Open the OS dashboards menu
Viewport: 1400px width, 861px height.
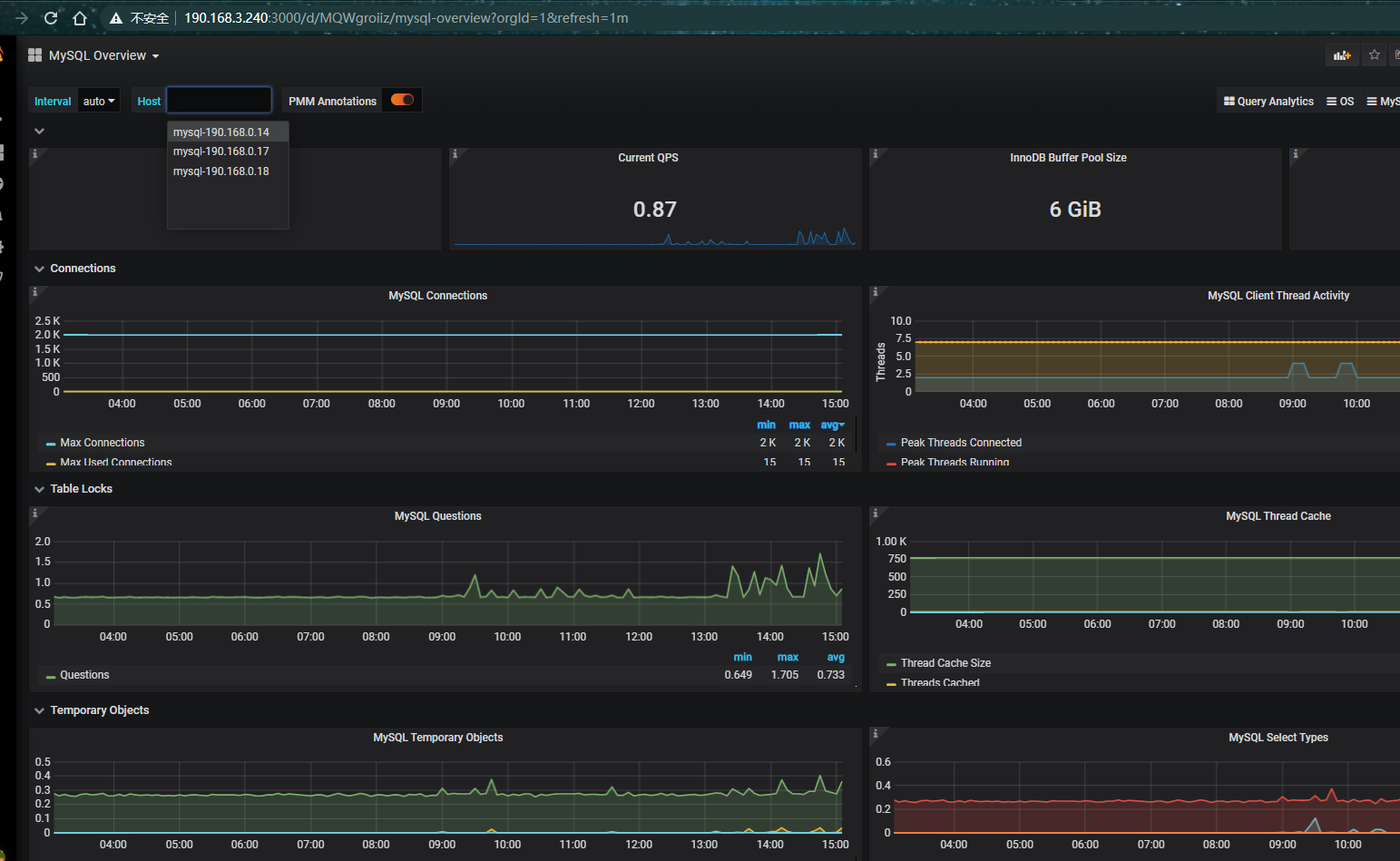click(1340, 102)
